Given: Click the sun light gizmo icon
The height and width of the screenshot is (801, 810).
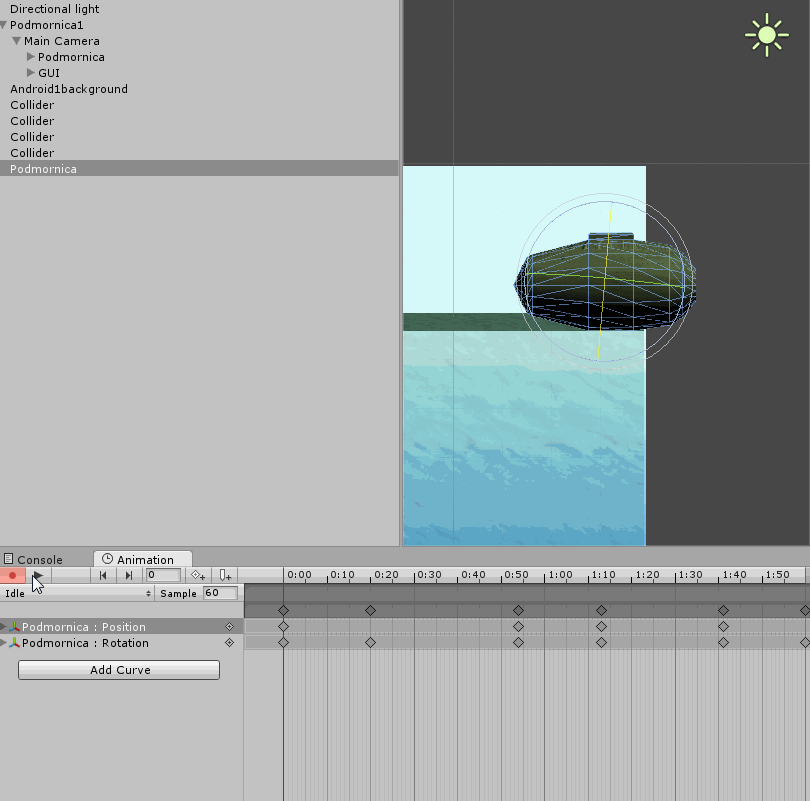Looking at the screenshot, I should 766,35.
